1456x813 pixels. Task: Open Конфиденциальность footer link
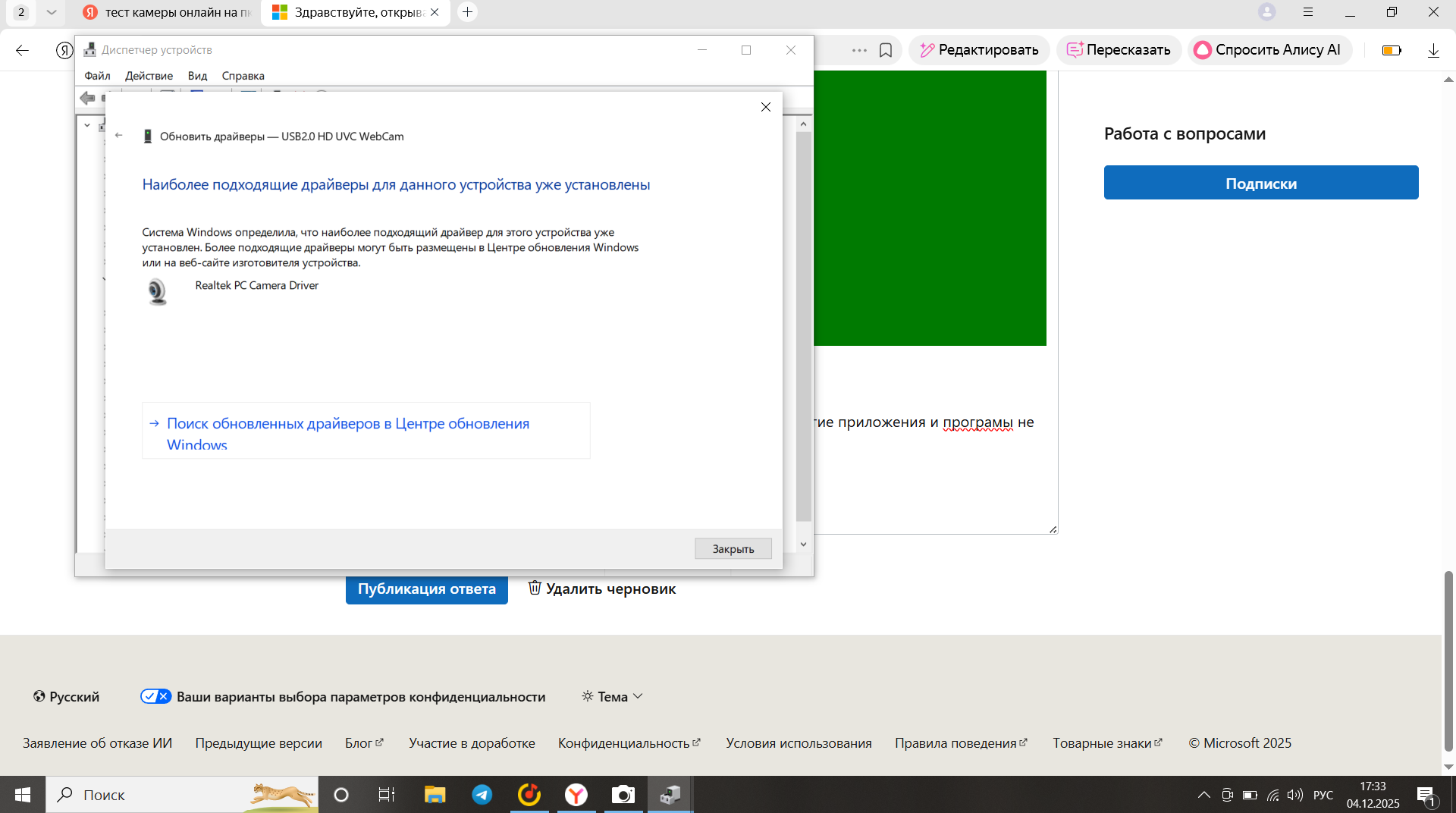tap(629, 743)
